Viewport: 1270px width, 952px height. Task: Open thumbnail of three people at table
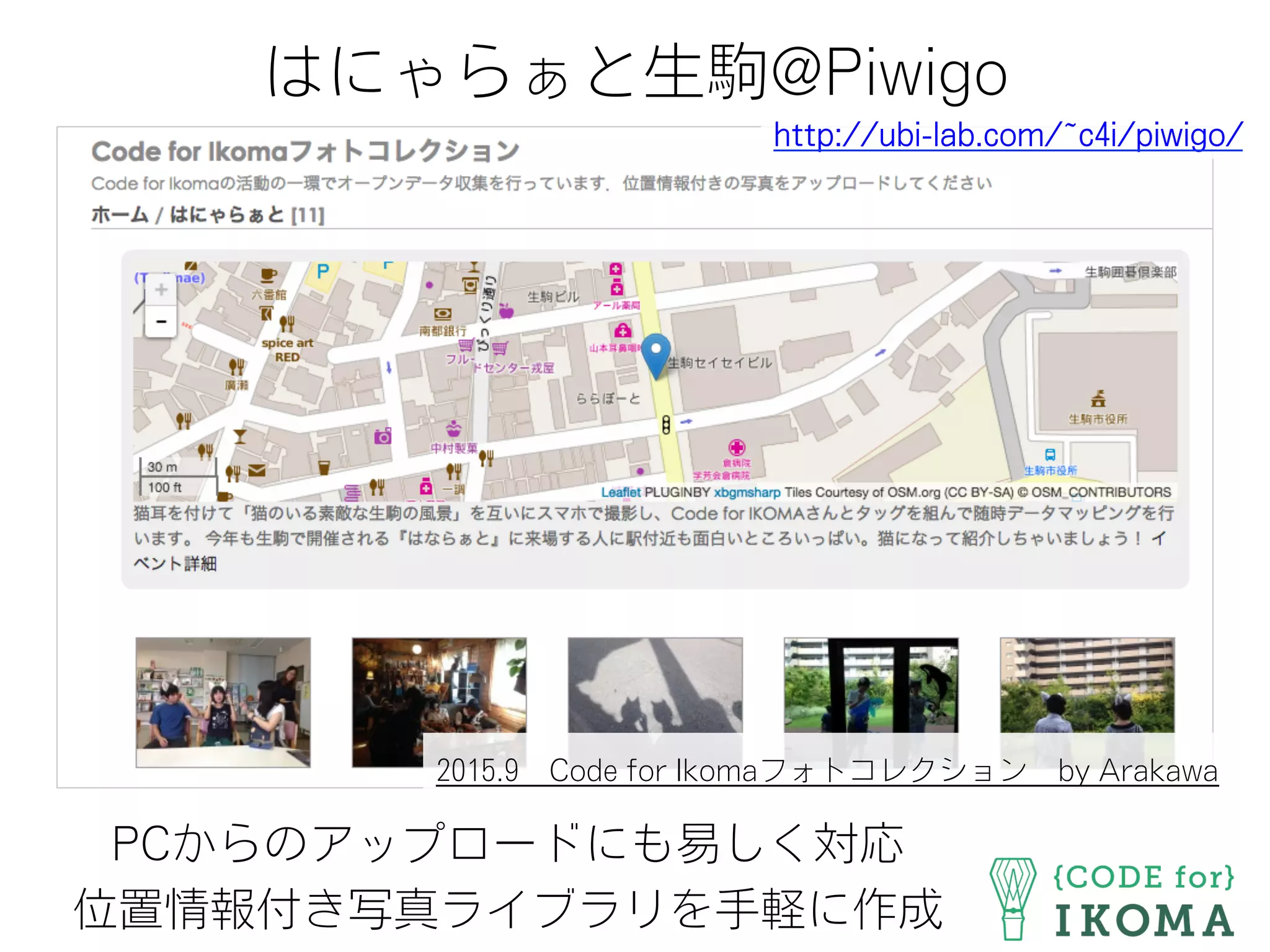point(223,702)
